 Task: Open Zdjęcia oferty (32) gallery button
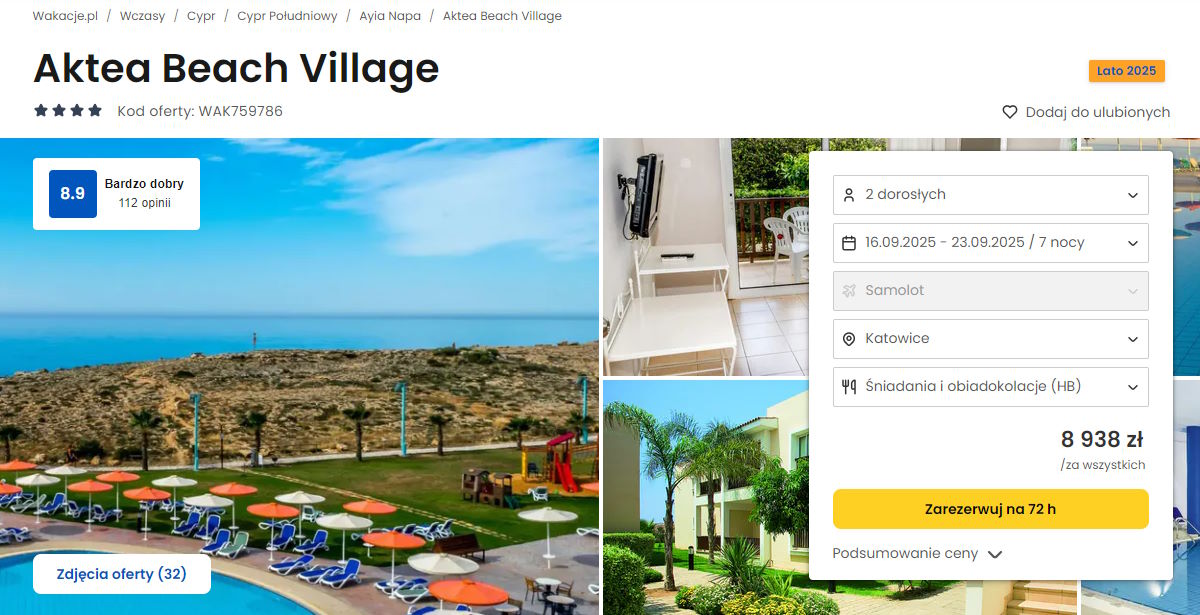[x=122, y=574]
